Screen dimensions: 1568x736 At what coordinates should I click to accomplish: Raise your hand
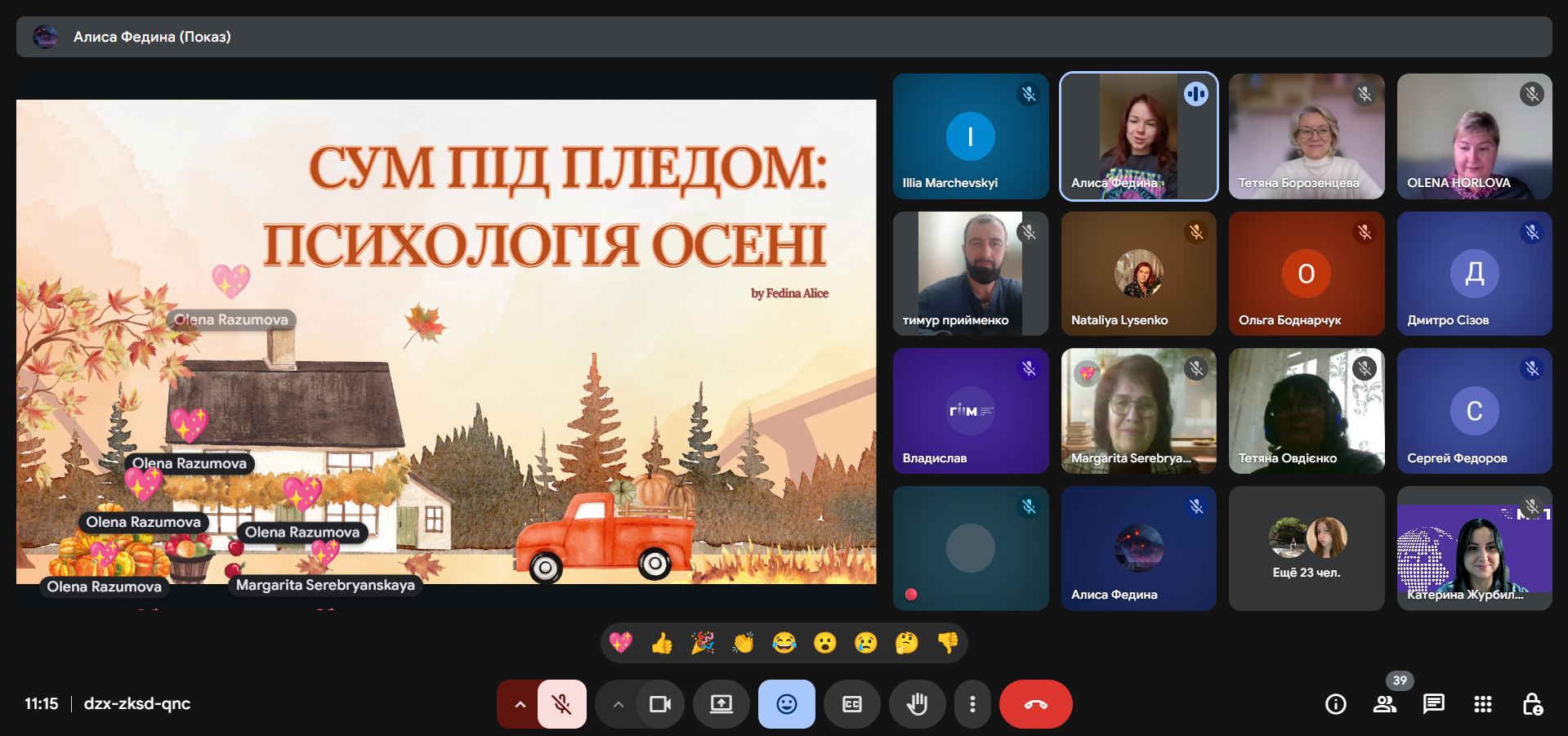pos(917,703)
